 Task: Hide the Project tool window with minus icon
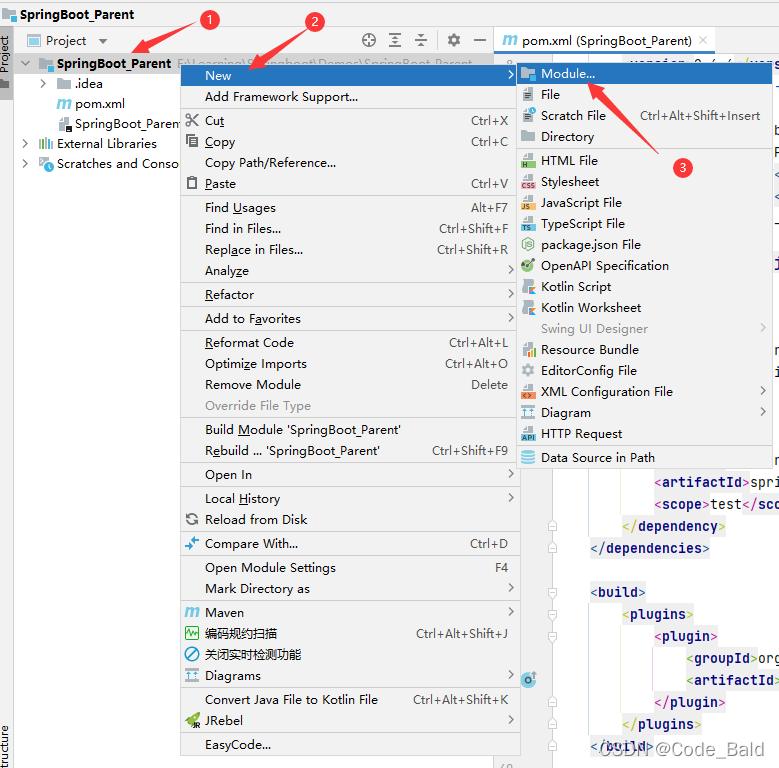[480, 40]
